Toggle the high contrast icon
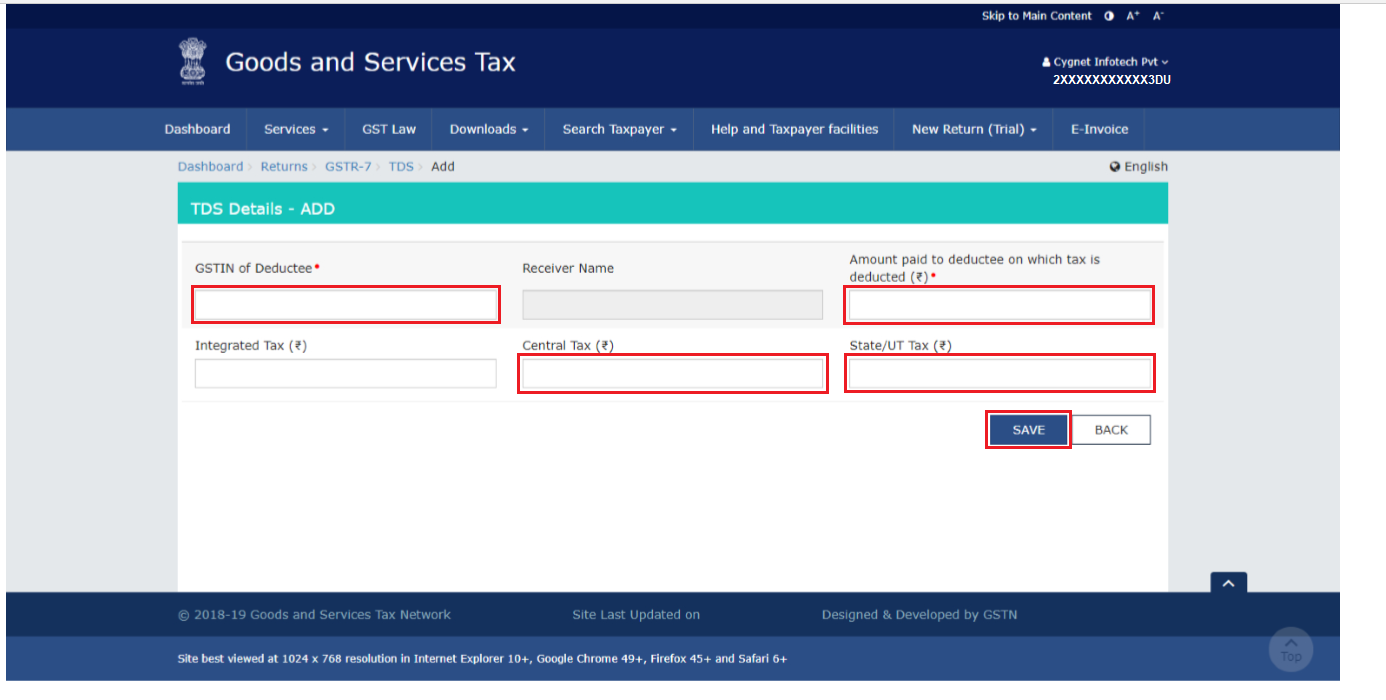 1109,16
